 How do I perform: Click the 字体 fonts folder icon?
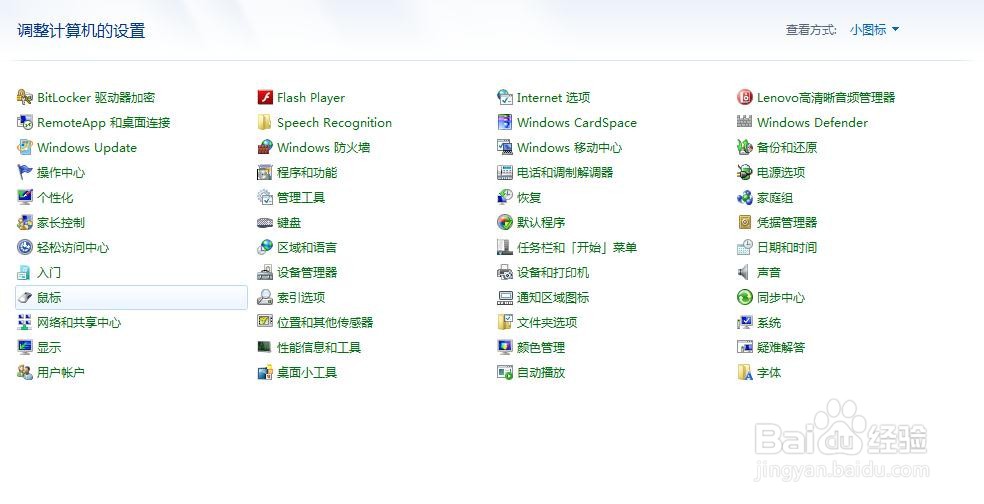745,372
